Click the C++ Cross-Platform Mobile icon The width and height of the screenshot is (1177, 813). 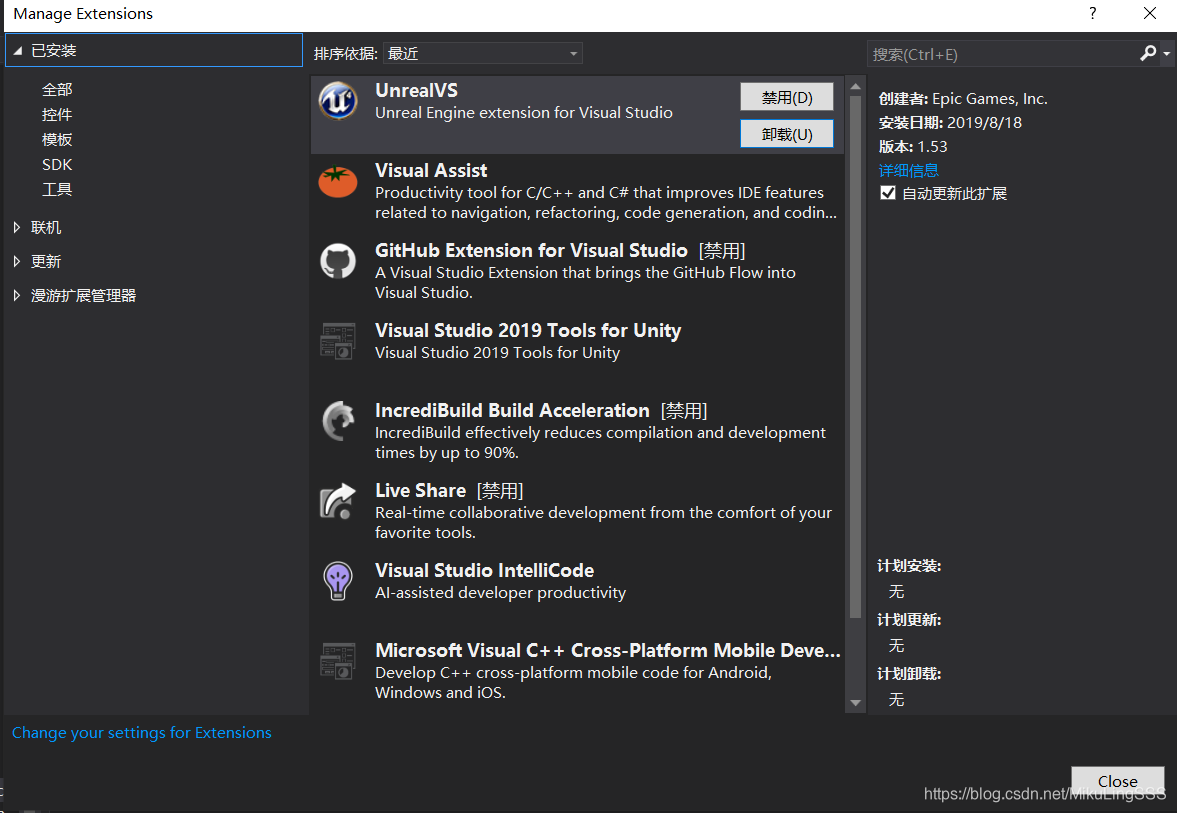point(338,661)
